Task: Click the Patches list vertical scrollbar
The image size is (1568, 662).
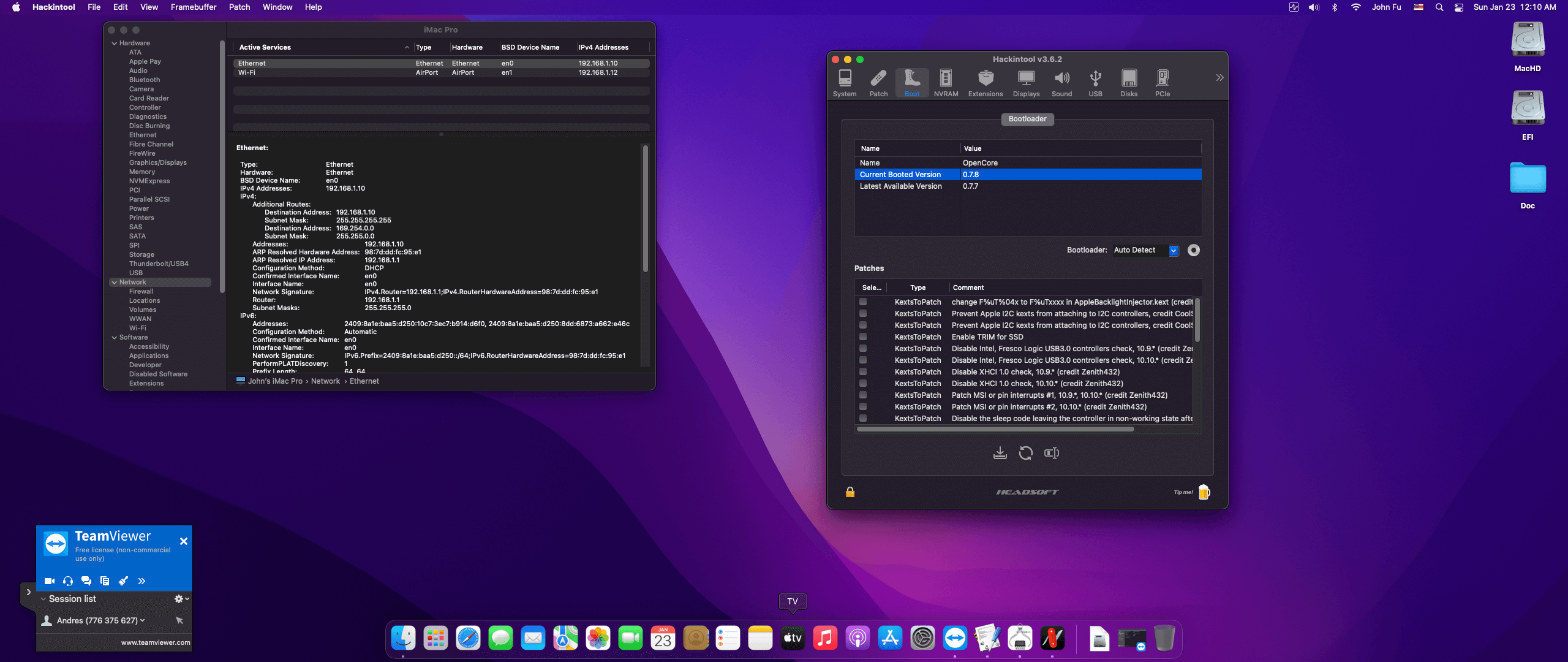Action: [1197, 320]
